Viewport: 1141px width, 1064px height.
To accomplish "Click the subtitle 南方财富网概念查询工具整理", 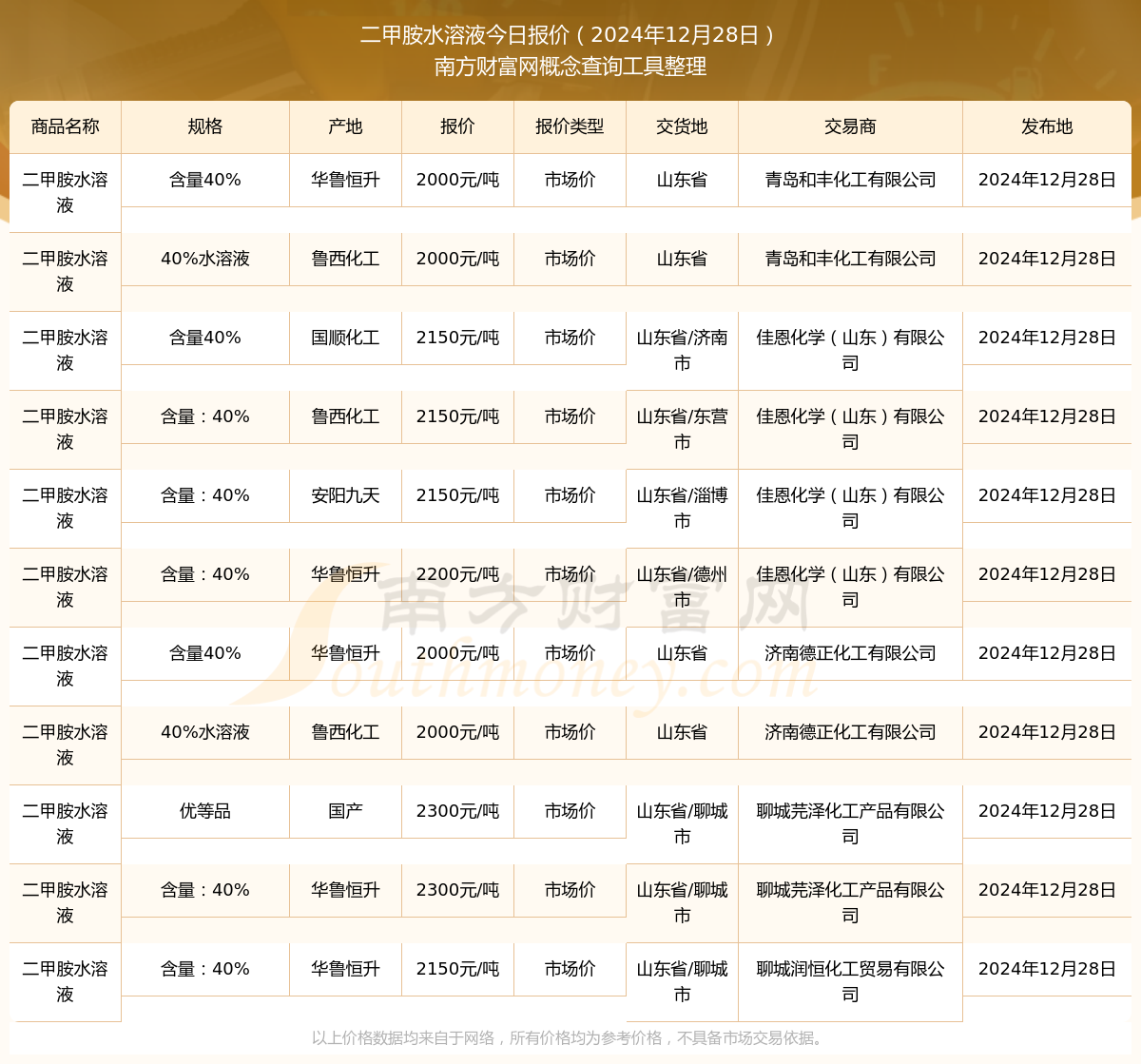I will pos(570,67).
